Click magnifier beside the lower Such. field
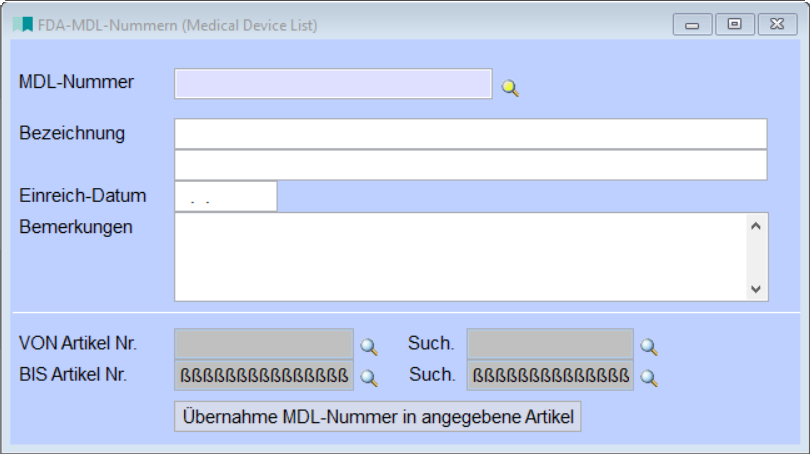The image size is (810, 454). [649, 377]
